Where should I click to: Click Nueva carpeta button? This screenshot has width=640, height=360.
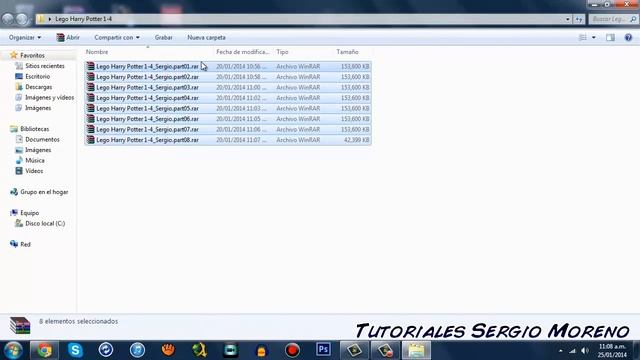pos(206,38)
